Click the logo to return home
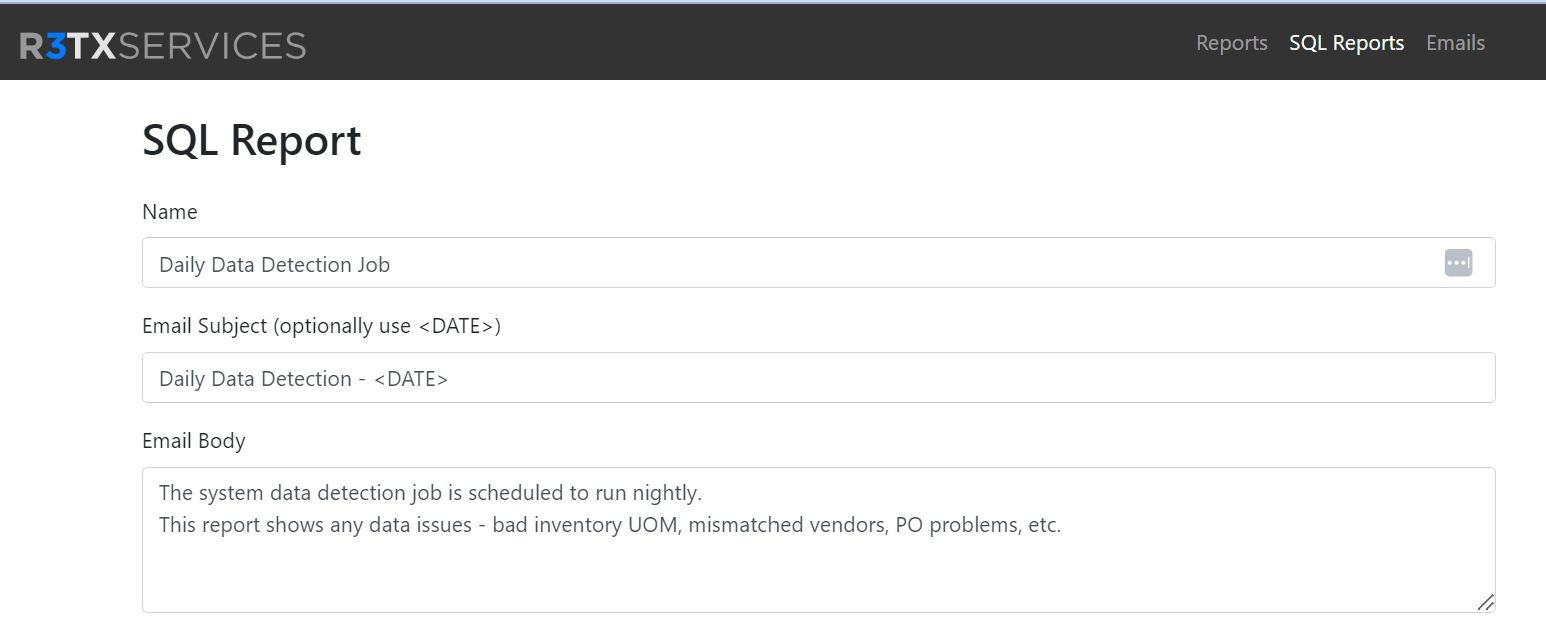Image resolution: width=1546 pixels, height=618 pixels. click(x=163, y=42)
